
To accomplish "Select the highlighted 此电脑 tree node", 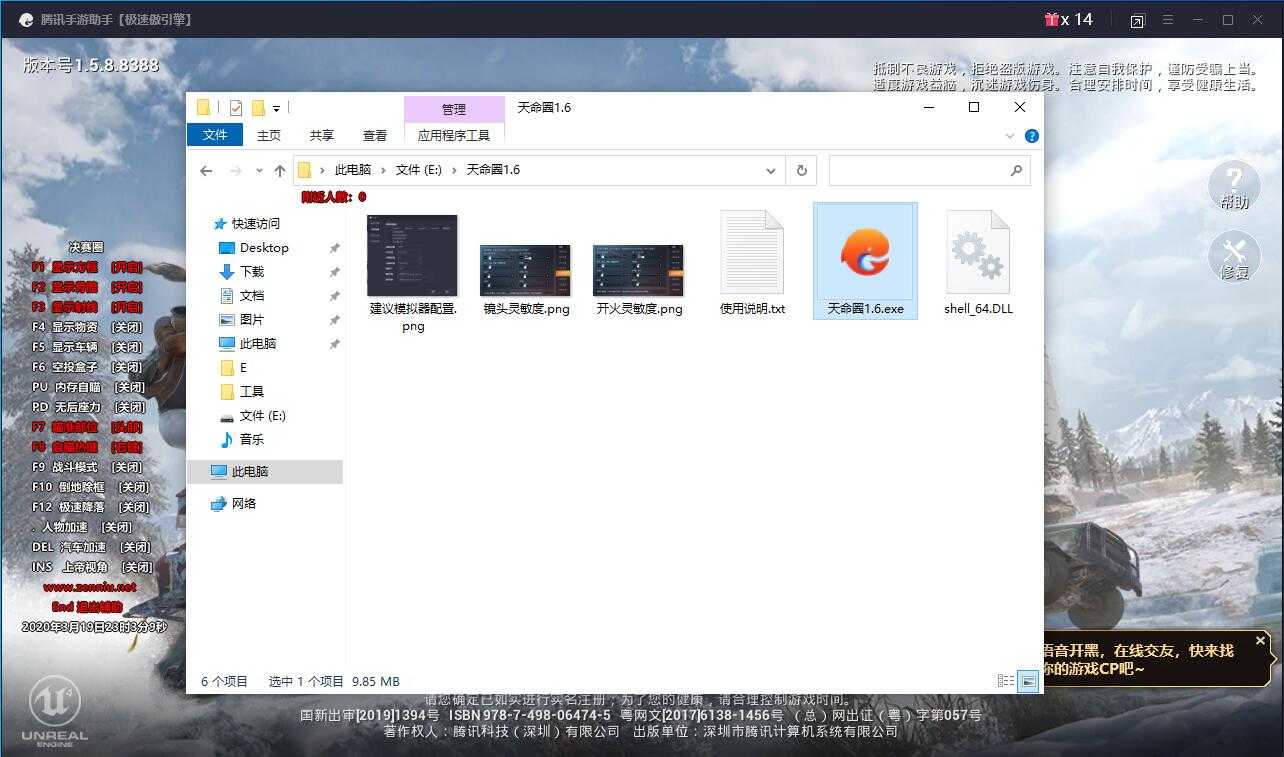I will (x=265, y=472).
